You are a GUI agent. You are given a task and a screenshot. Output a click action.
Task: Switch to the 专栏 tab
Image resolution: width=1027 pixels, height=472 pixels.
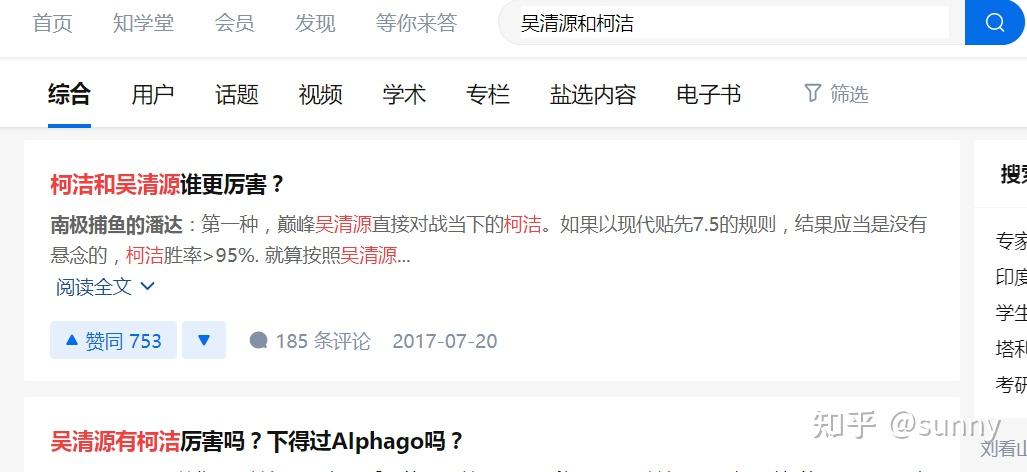pyautogui.click(x=488, y=95)
